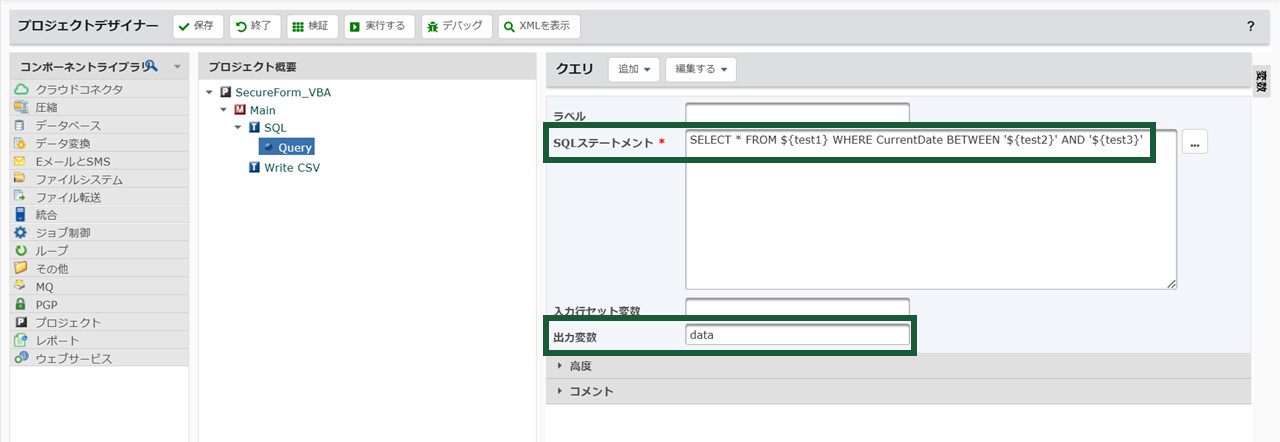1280x442 pixels.
Task: Execute the project with 実行する
Action: pyautogui.click(x=379, y=26)
